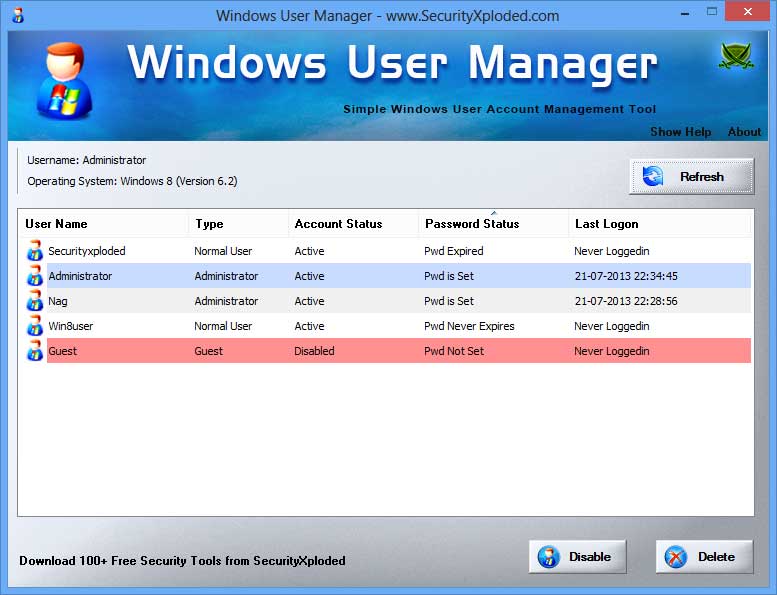Viewport: 777px width, 595px height.
Task: Select the red highlighted Guest row
Action: 398,351
